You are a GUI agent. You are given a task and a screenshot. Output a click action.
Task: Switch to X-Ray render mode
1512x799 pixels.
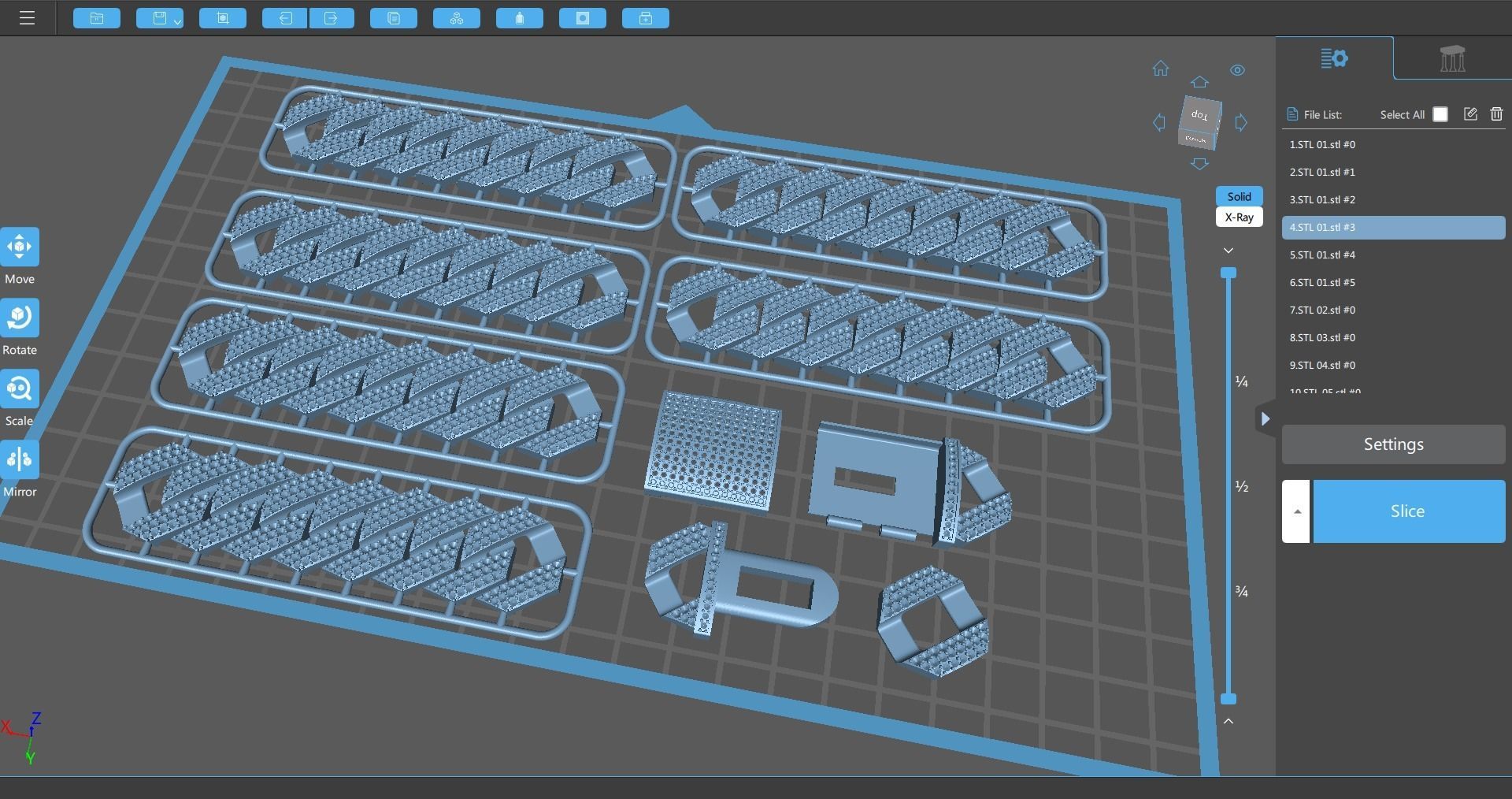1239,217
